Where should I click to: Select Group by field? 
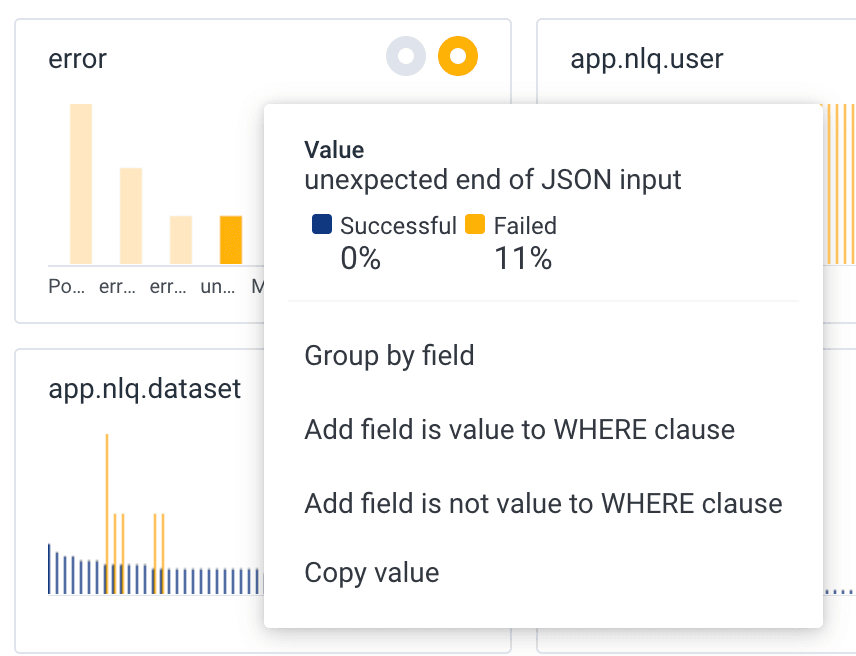pyautogui.click(x=389, y=356)
